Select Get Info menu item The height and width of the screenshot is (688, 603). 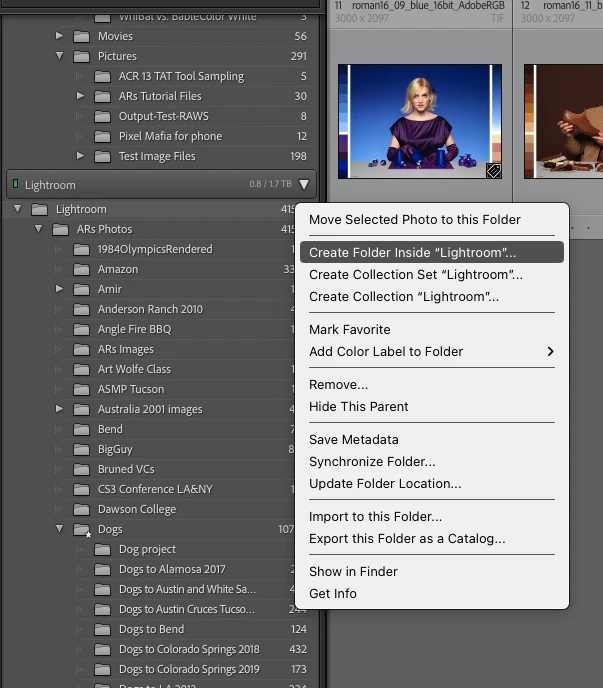[x=432, y=593]
